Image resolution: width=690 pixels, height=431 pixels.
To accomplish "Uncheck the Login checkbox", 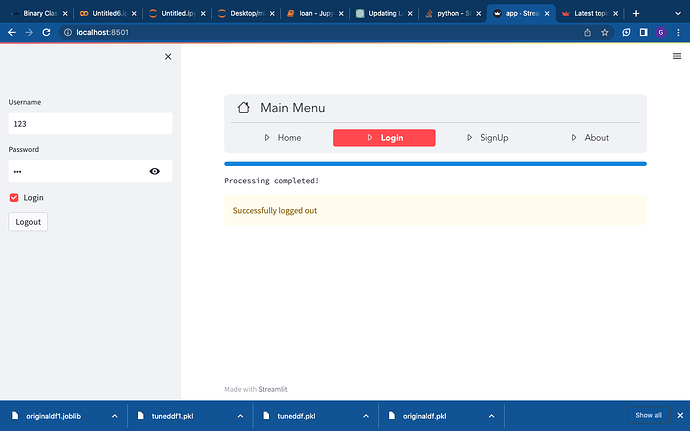I will pos(14,198).
